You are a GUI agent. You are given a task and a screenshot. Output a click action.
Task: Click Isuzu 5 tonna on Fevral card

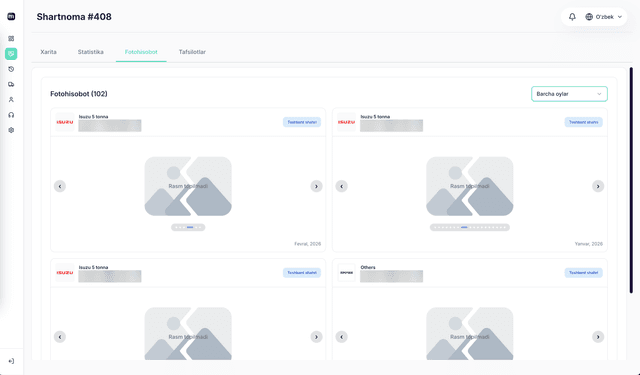93,117
